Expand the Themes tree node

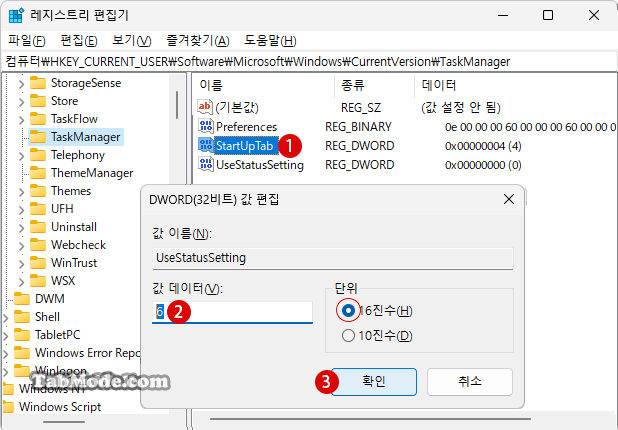[22, 192]
